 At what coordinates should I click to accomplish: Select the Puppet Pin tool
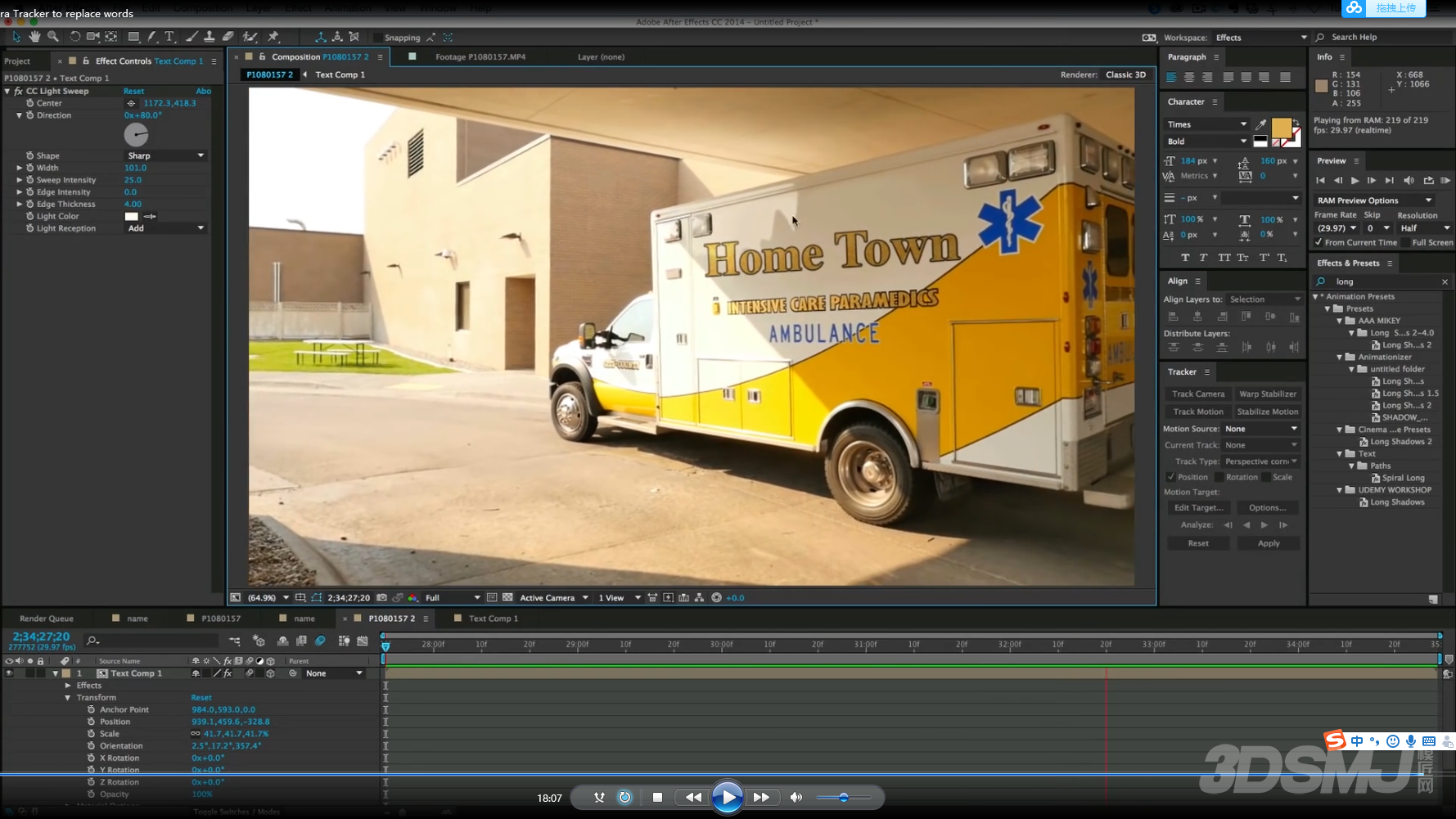pyautogui.click(x=273, y=37)
